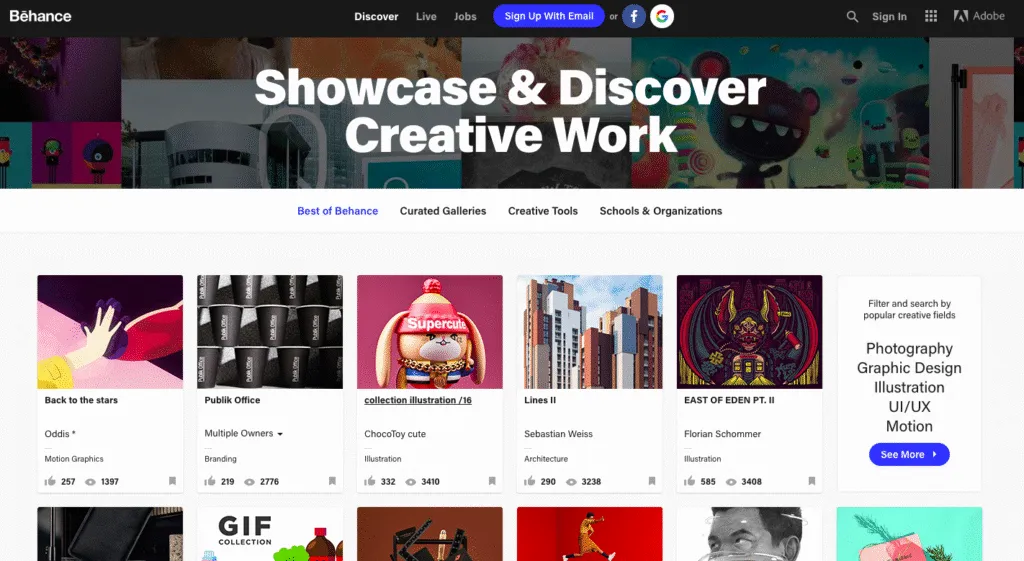1024x561 pixels.
Task: Open Back to the stars thumbnail
Action: click(110, 332)
